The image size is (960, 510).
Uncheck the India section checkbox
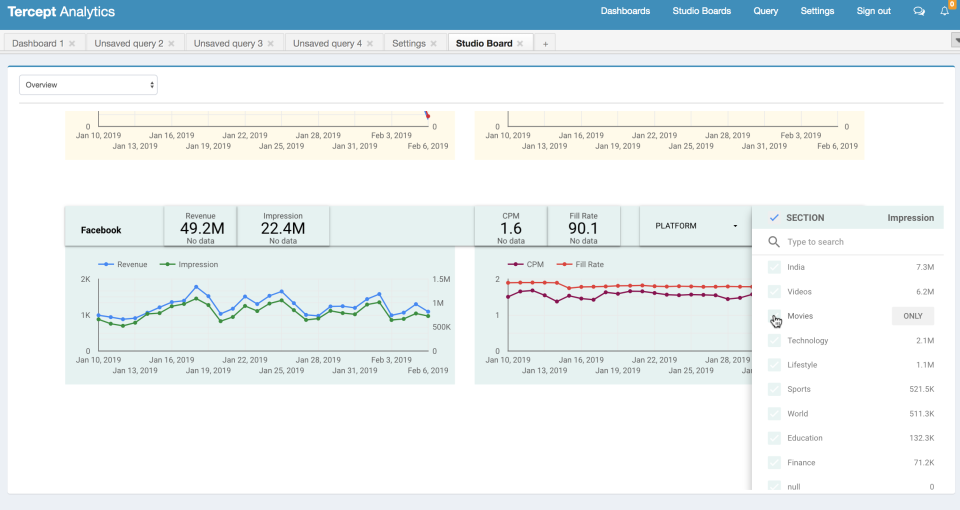(774, 267)
